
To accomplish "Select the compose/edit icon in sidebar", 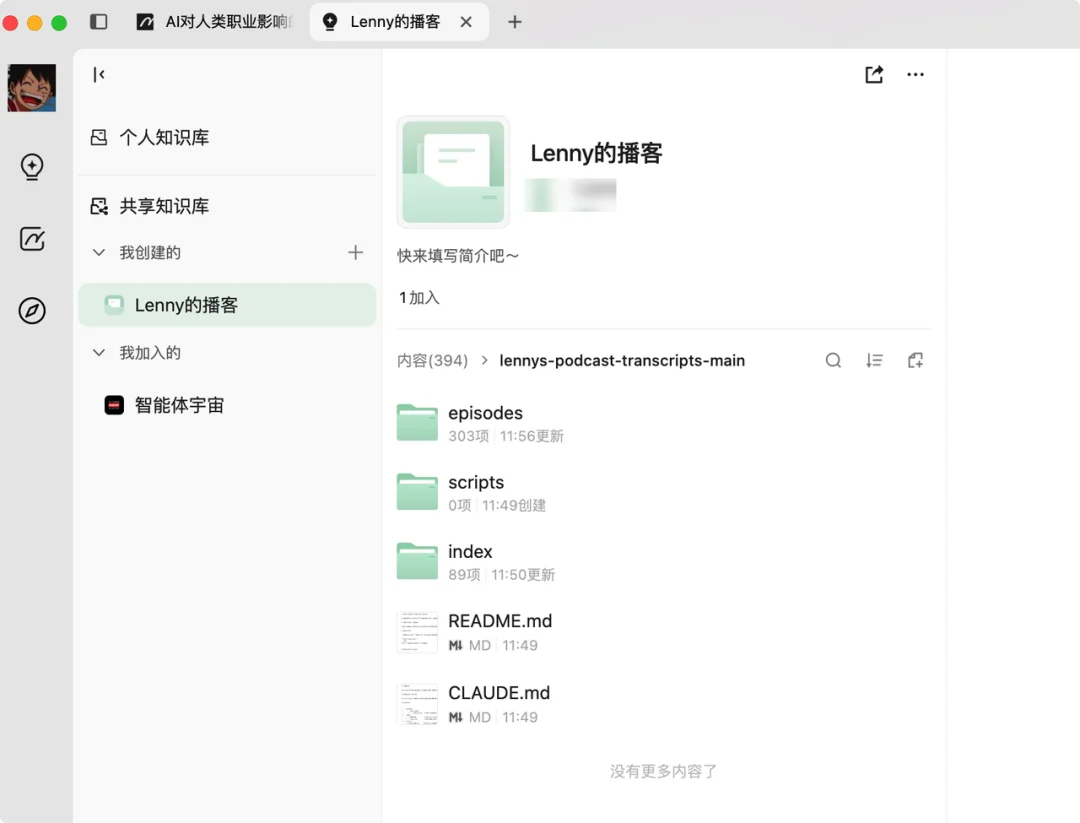I will tap(32, 239).
